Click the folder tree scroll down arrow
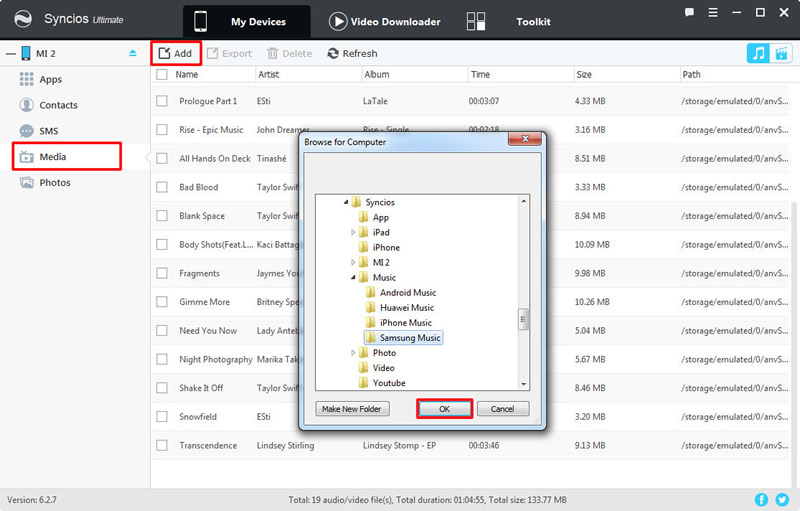Viewport: 800px width, 511px height. (x=523, y=384)
